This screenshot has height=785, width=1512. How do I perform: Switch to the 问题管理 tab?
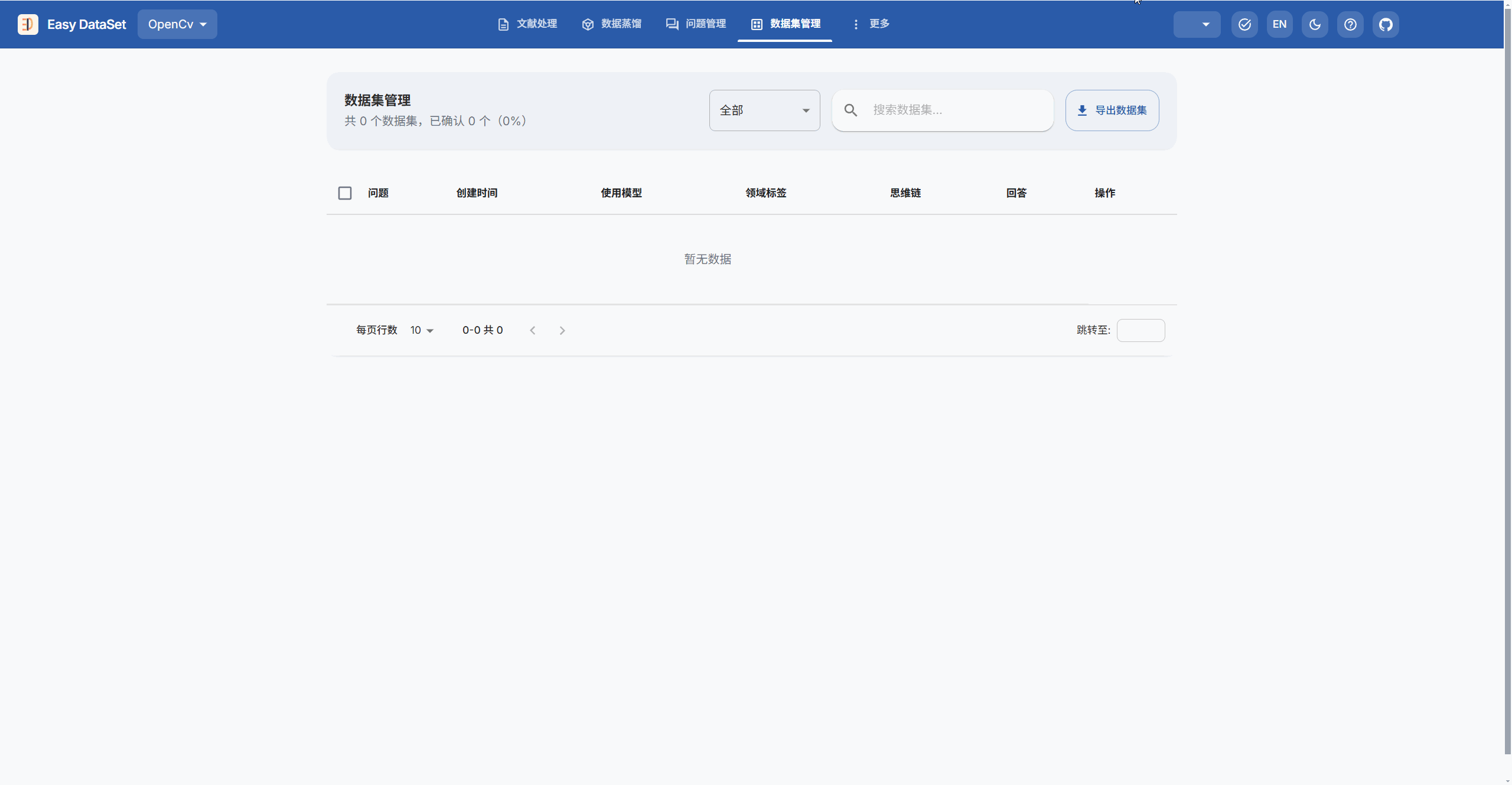(696, 24)
